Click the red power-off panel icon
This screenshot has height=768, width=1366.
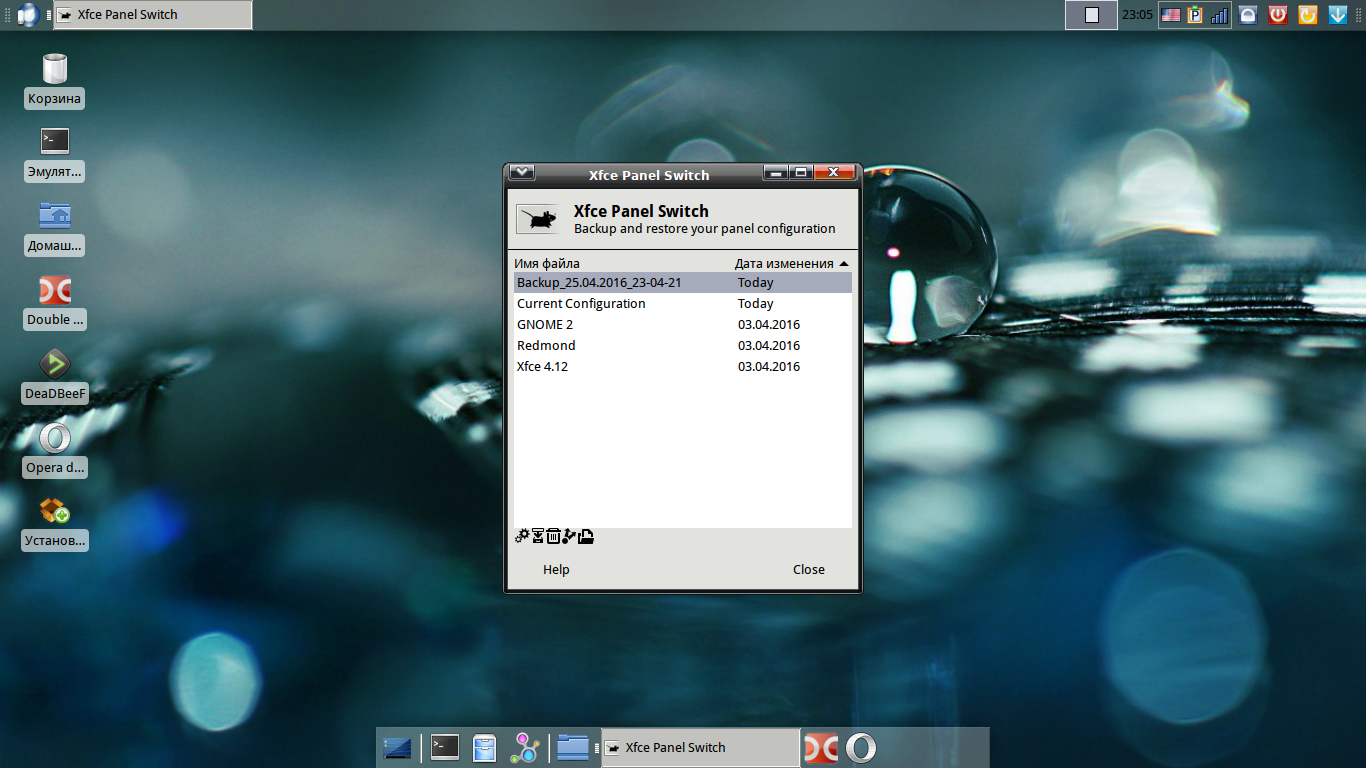tap(1277, 15)
